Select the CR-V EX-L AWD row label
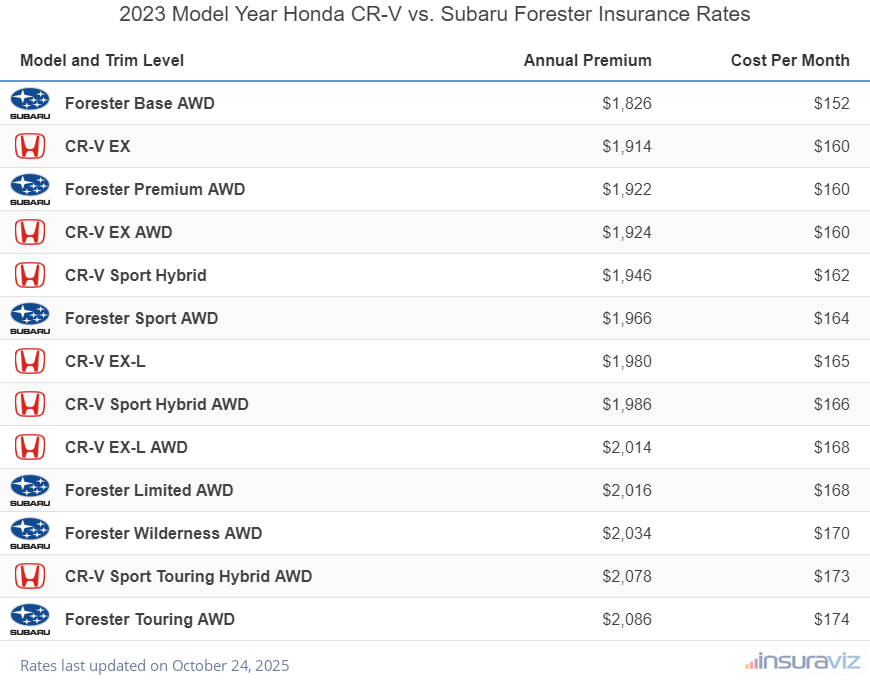 126,447
